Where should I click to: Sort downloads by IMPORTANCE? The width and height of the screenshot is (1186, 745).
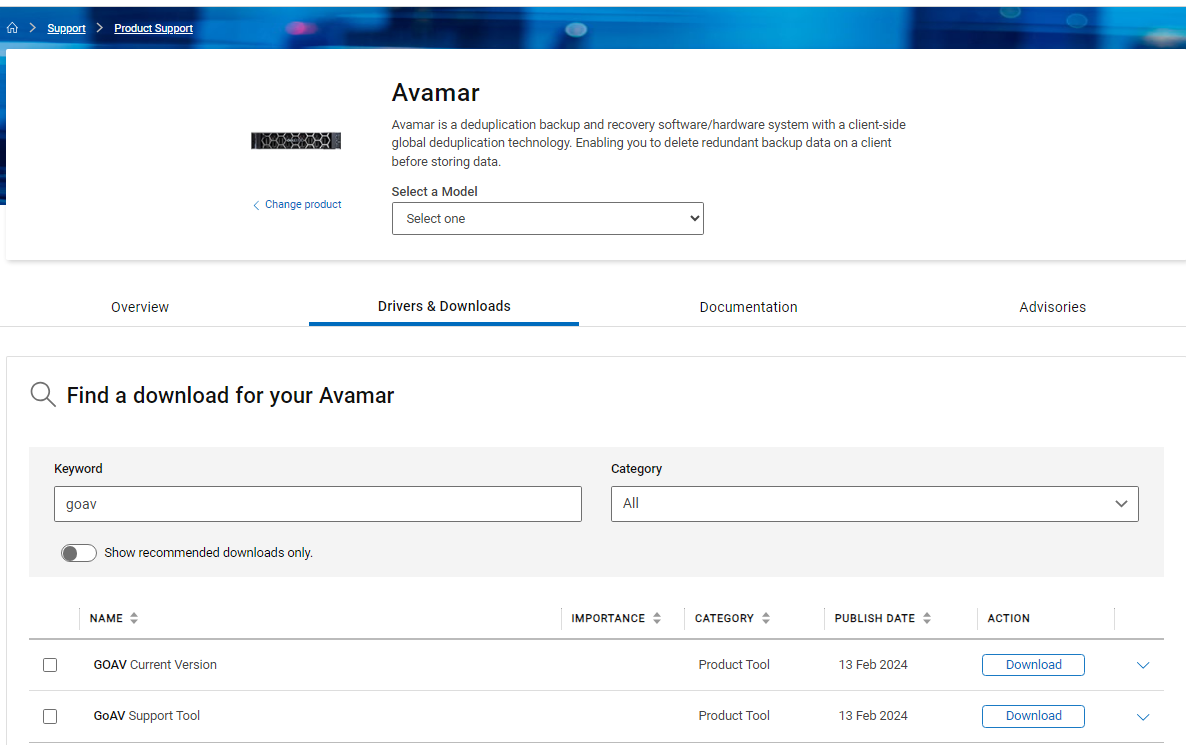click(658, 618)
